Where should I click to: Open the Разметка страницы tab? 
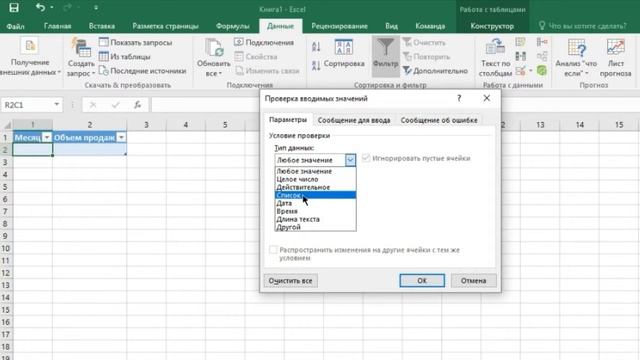click(x=165, y=26)
